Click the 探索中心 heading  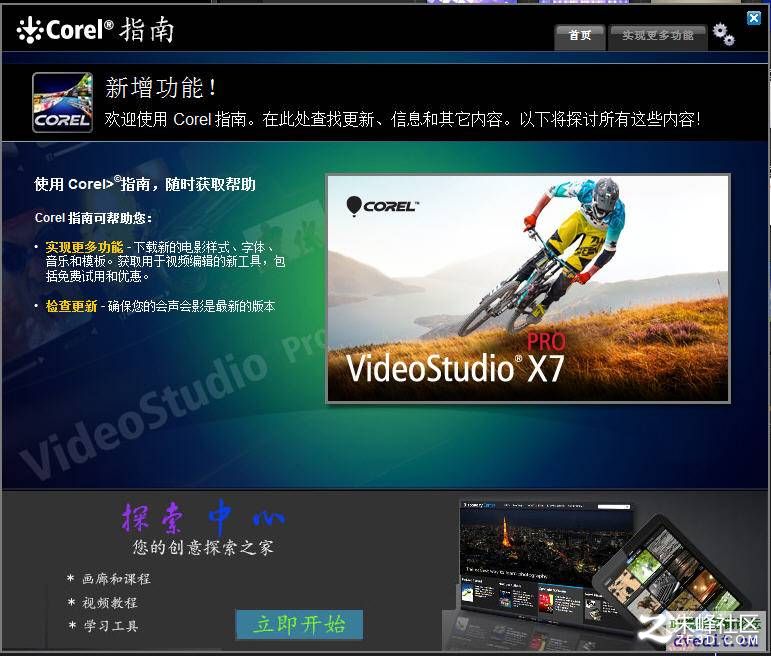[203, 517]
